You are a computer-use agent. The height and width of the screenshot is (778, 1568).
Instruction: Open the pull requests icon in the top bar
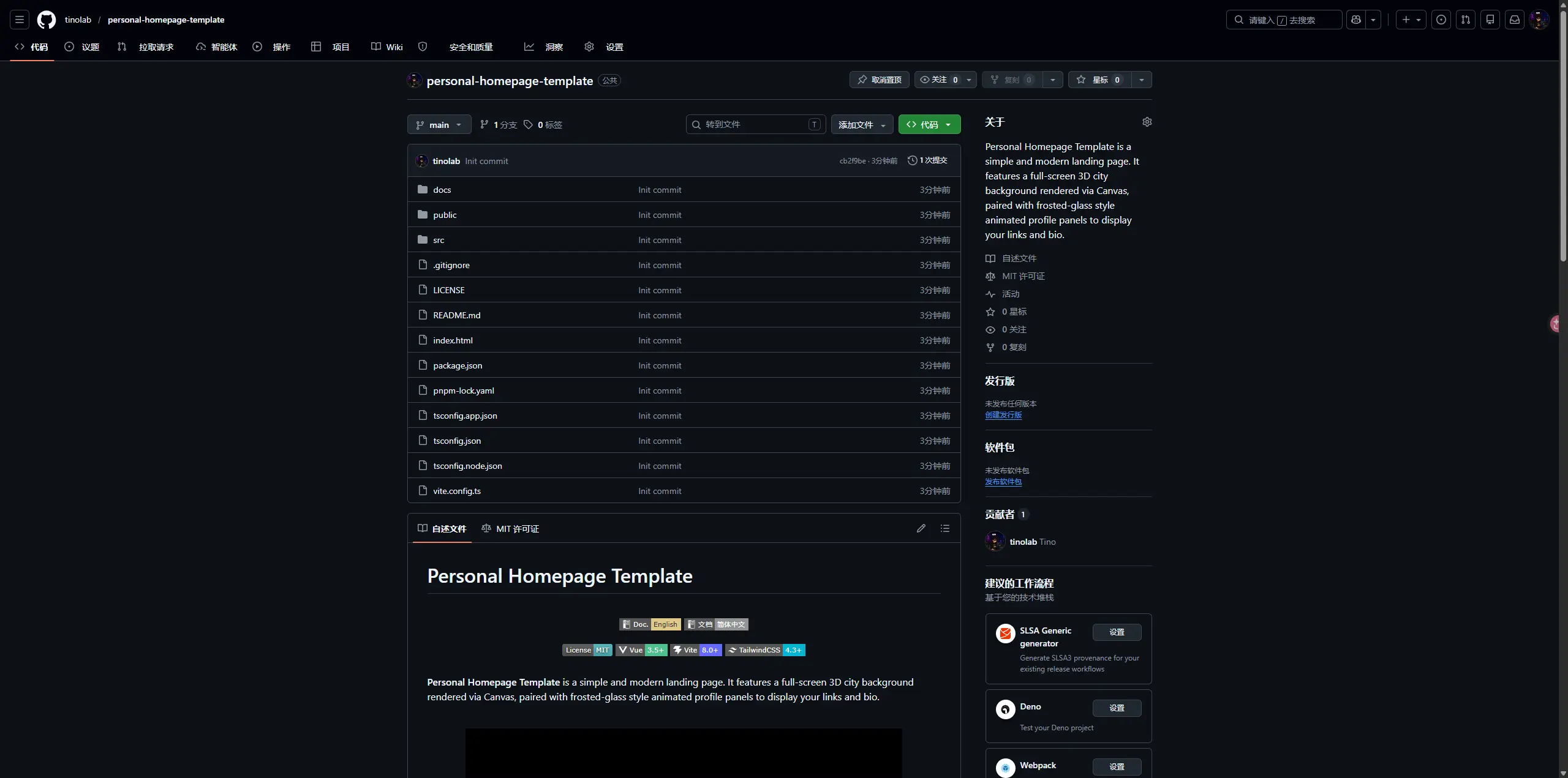tap(1466, 20)
